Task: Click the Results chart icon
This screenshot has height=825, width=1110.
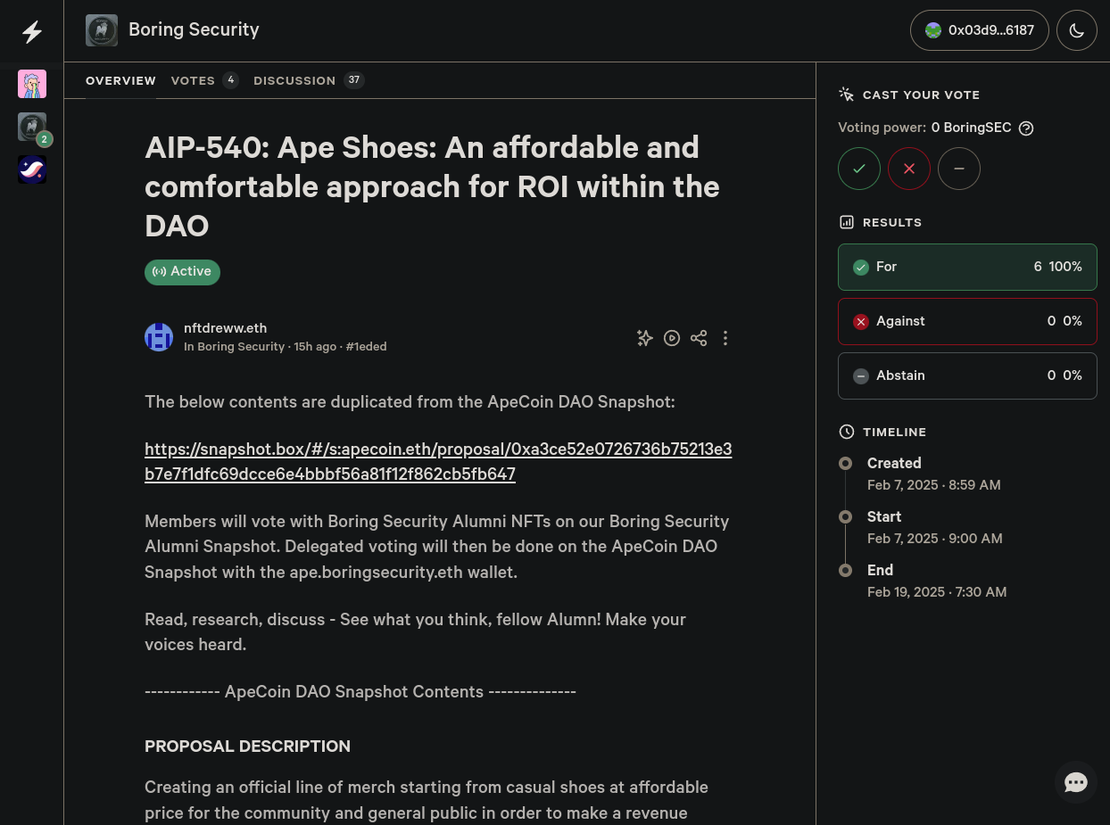Action: click(846, 222)
